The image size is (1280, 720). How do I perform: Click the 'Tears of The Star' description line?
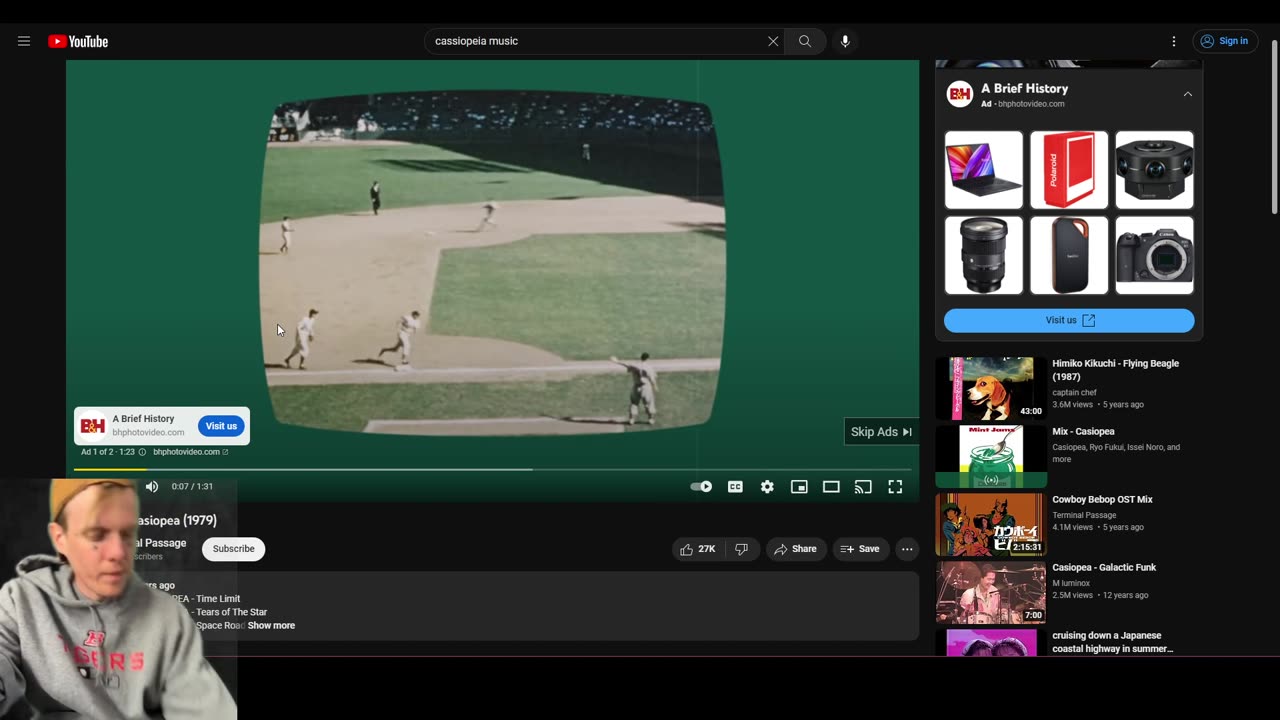click(x=231, y=612)
